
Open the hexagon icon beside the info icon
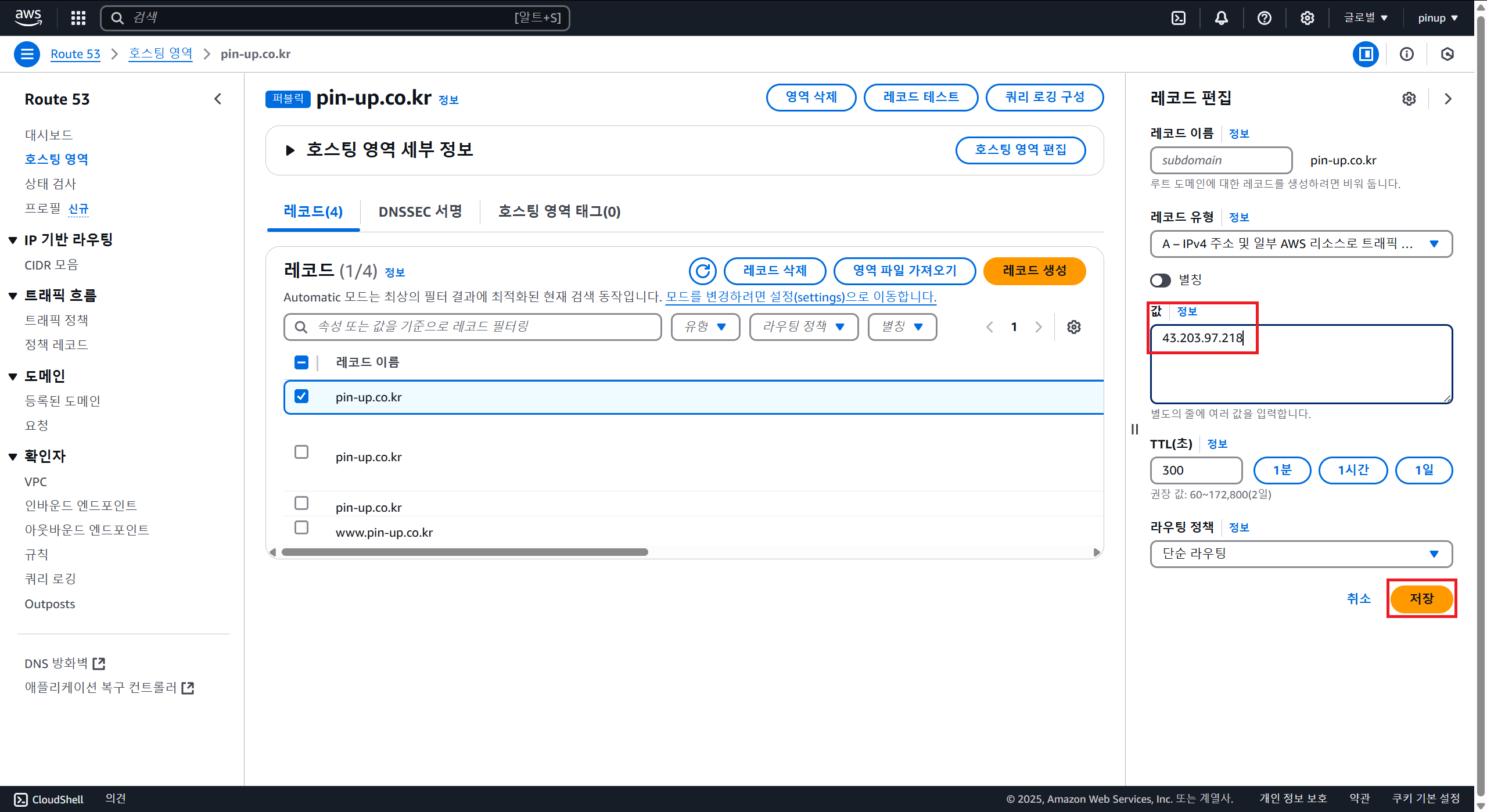(1448, 54)
